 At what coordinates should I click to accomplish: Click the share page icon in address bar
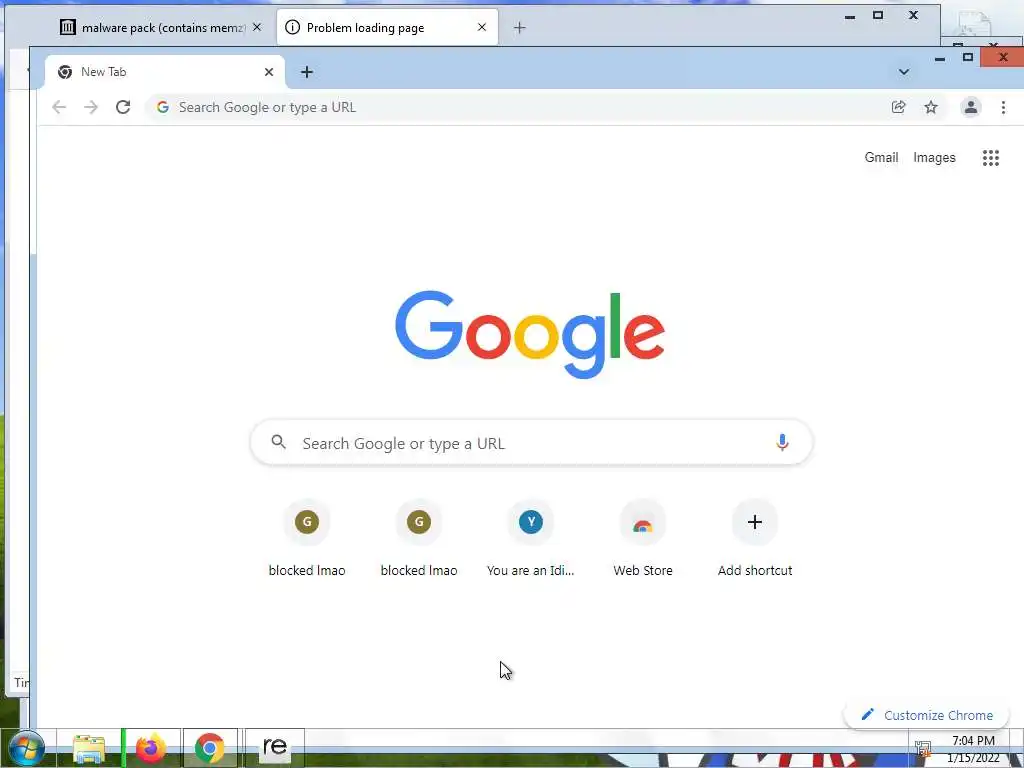click(899, 107)
